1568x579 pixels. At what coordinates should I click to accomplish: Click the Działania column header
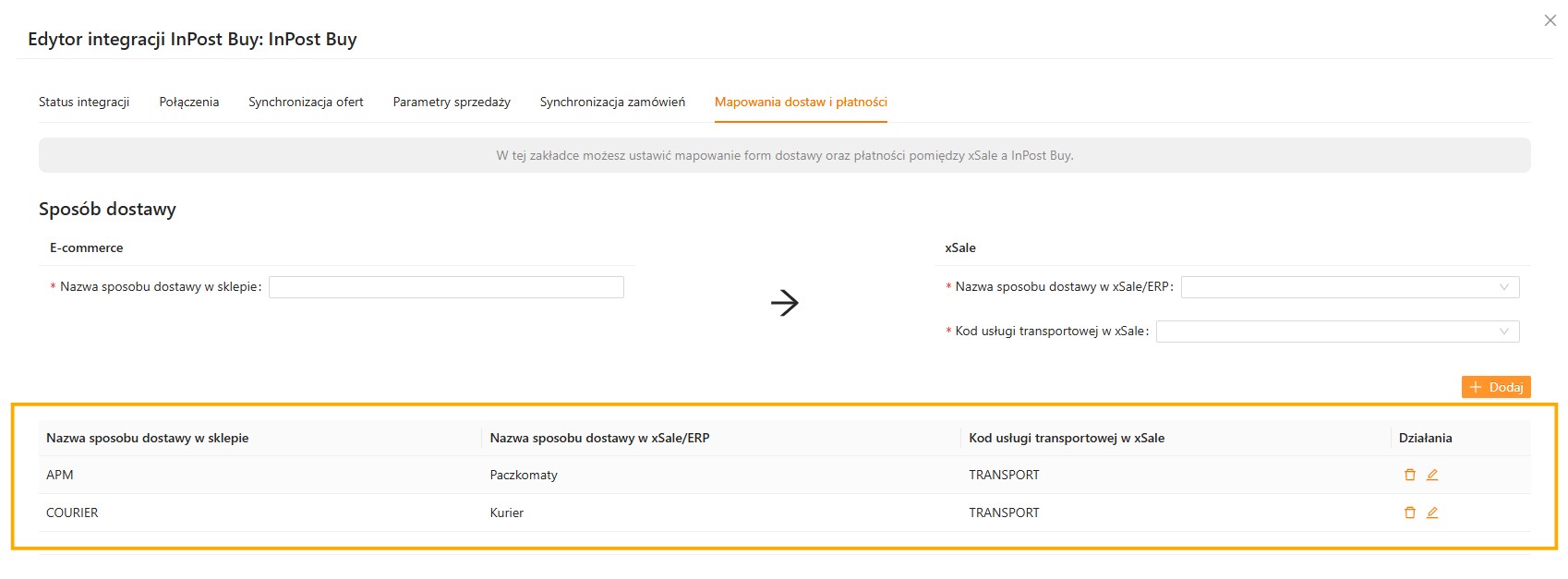click(x=1425, y=438)
